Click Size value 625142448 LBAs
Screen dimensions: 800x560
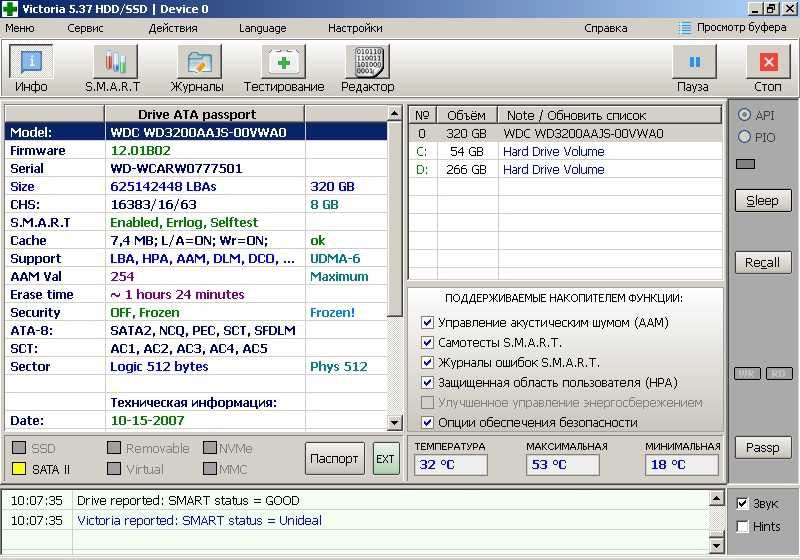point(163,187)
